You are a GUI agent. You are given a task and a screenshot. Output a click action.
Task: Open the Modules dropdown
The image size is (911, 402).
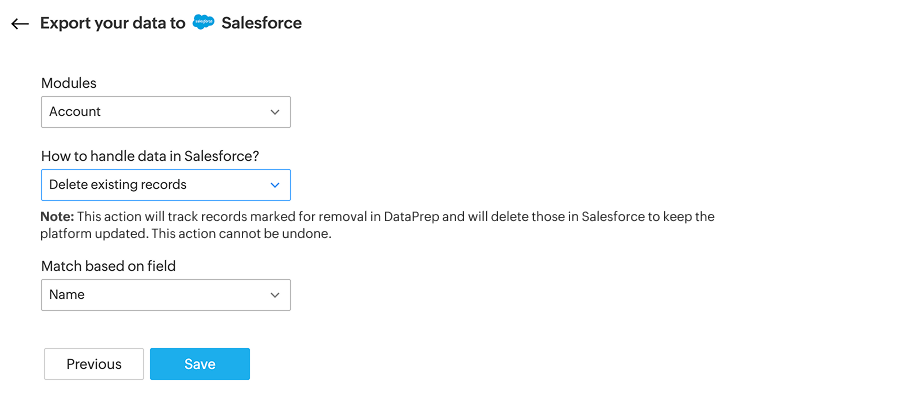(x=165, y=112)
